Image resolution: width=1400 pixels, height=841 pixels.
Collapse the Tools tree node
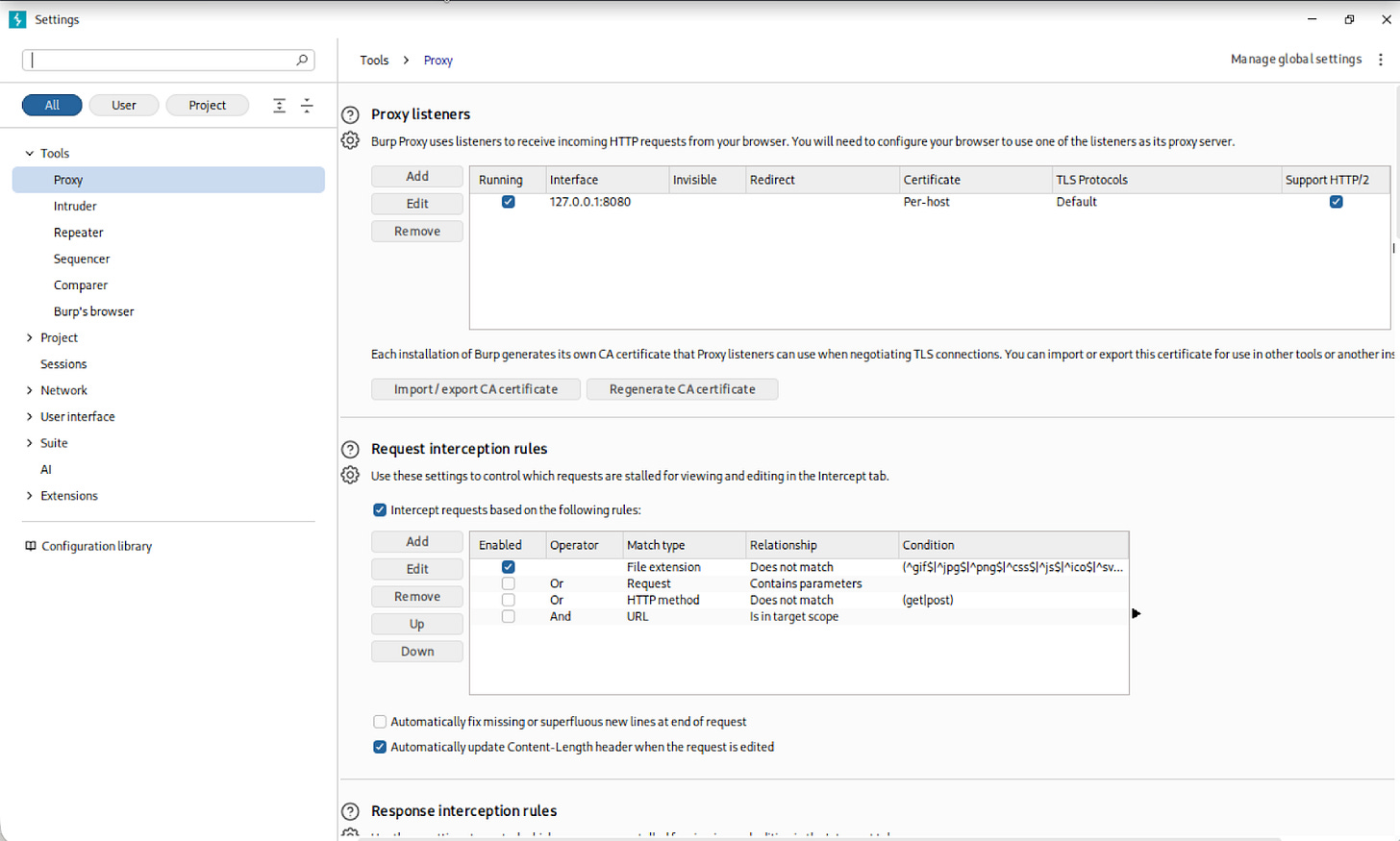tap(30, 153)
